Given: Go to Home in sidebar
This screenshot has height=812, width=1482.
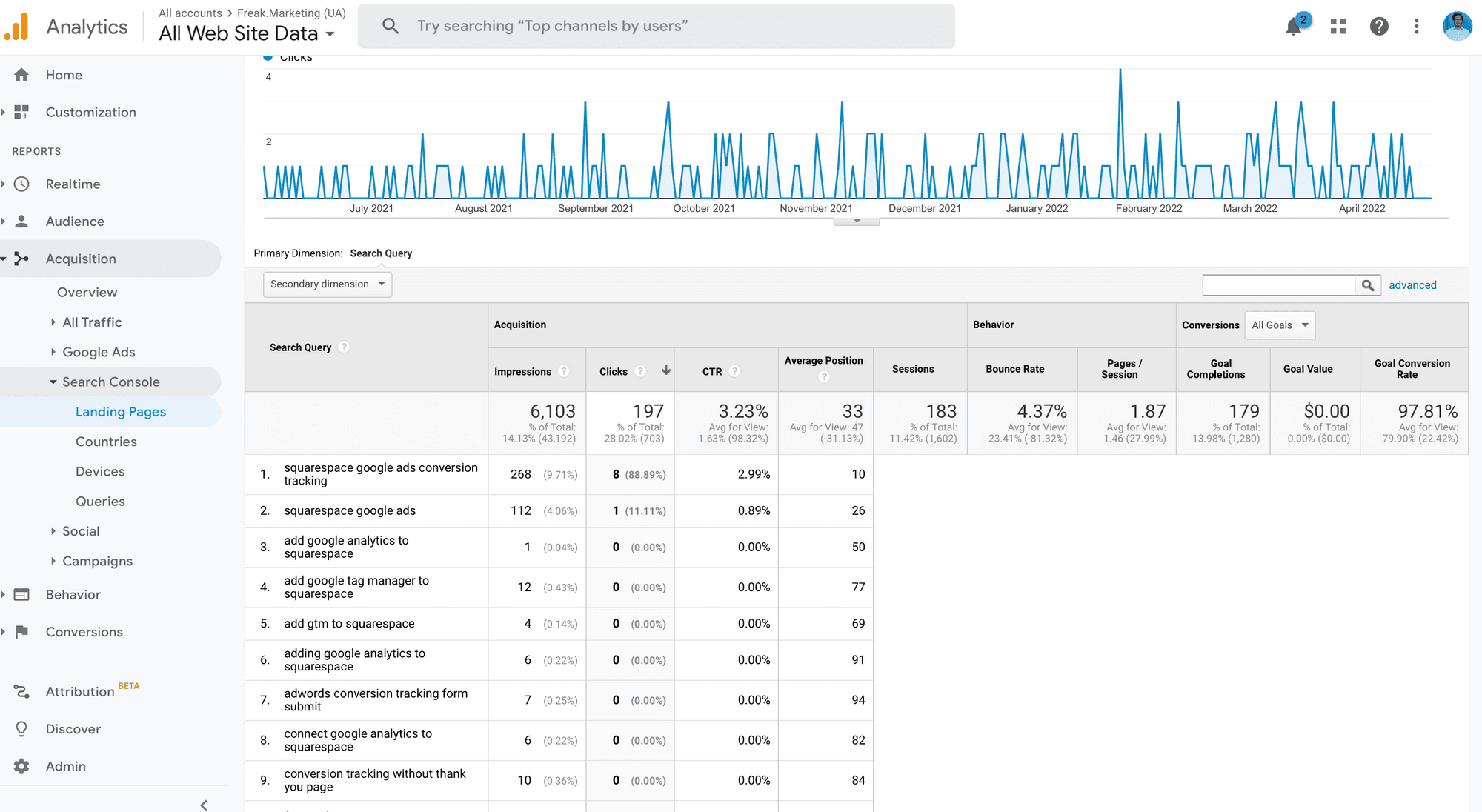Looking at the screenshot, I should coord(64,75).
